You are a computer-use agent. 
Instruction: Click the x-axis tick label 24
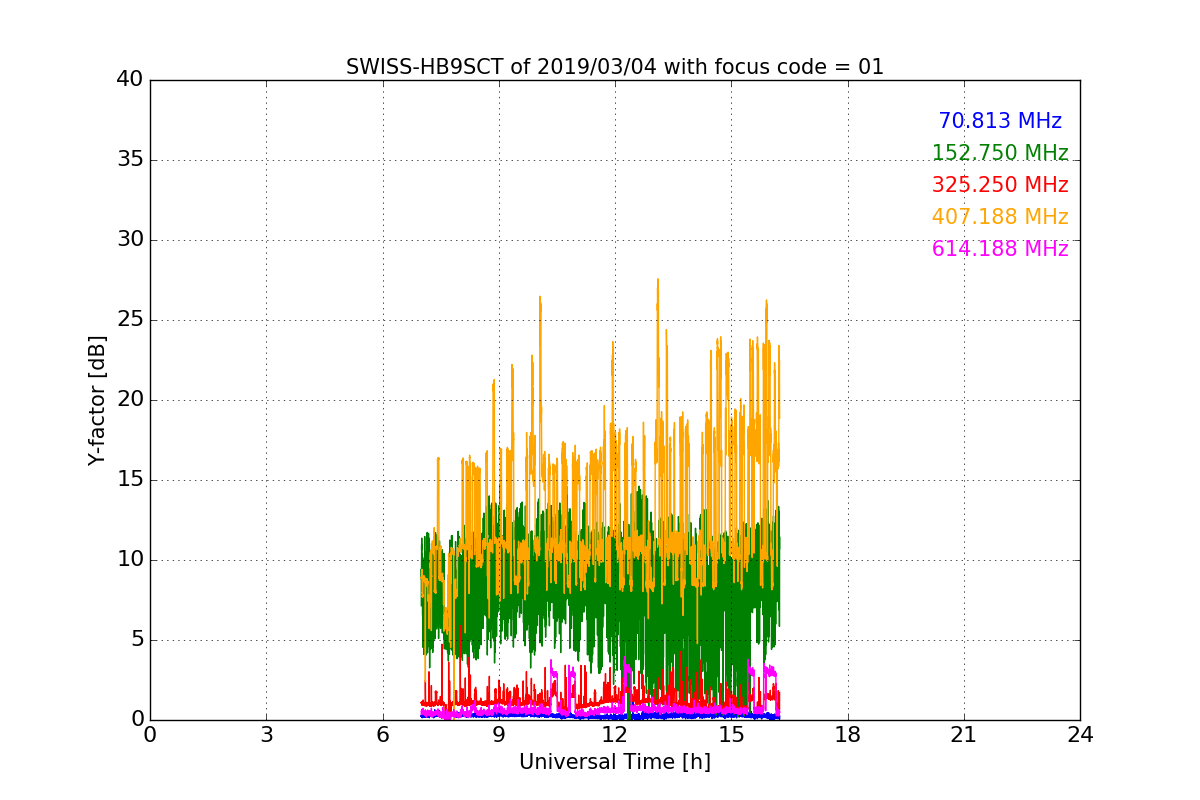tap(1080, 735)
